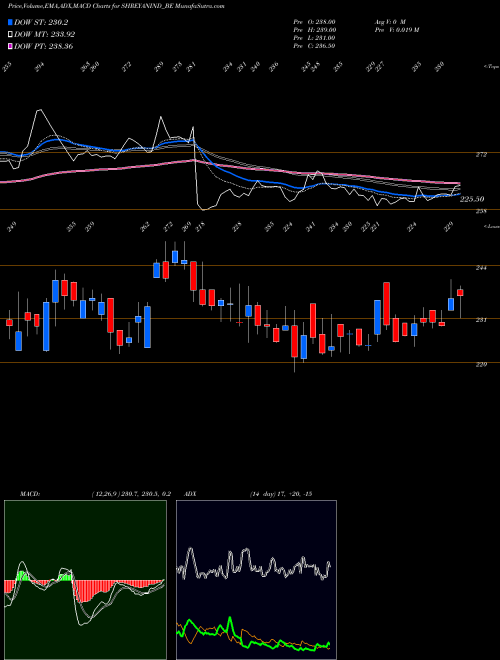This screenshot has height=660, width=500.
Task: Click the white DOW MT legend swatch
Action: tap(10, 35)
